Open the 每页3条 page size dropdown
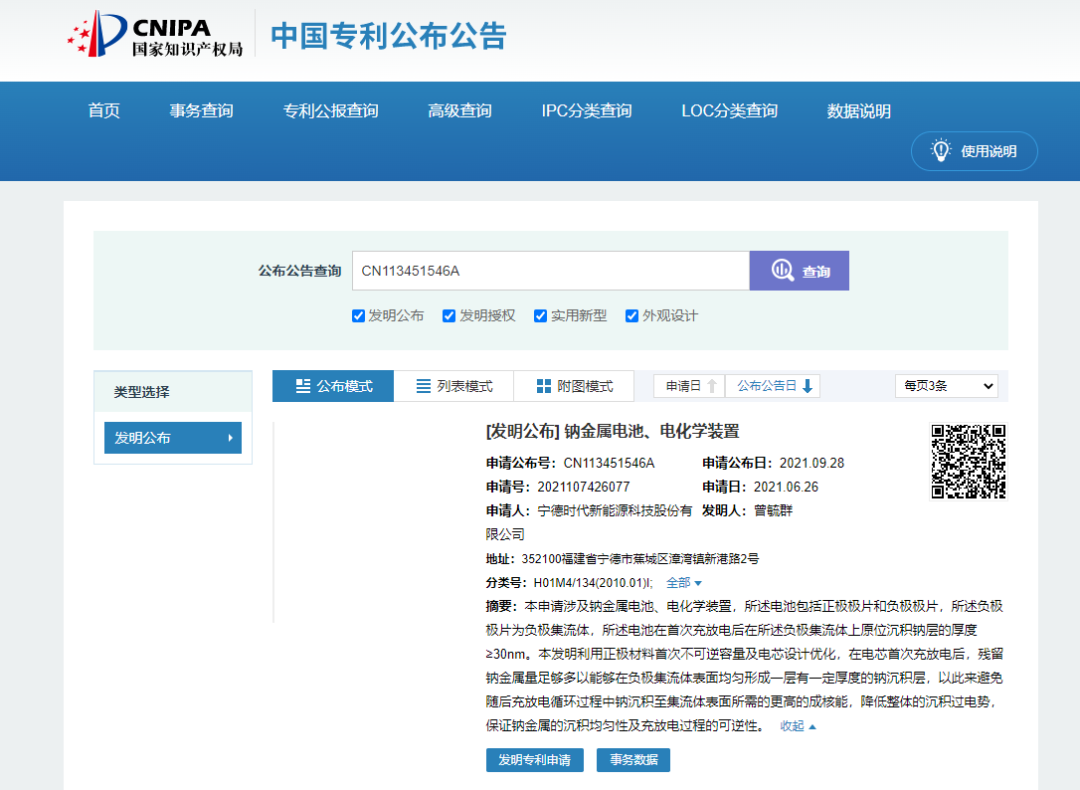This screenshot has width=1080, height=790. coord(946,386)
